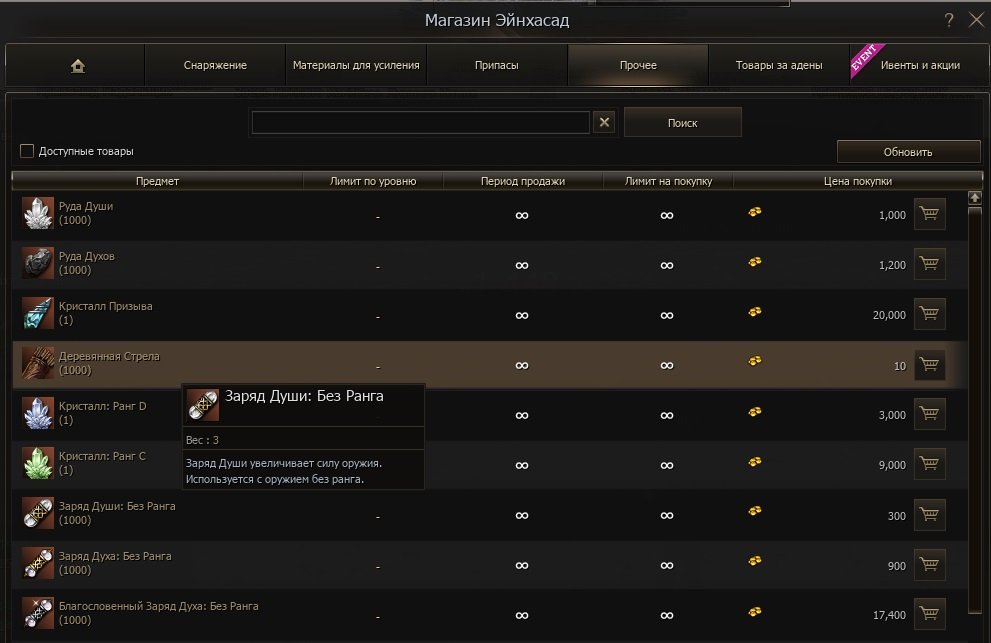
Task: Add Благословенный Заряд Духа to cart
Action: (930, 615)
